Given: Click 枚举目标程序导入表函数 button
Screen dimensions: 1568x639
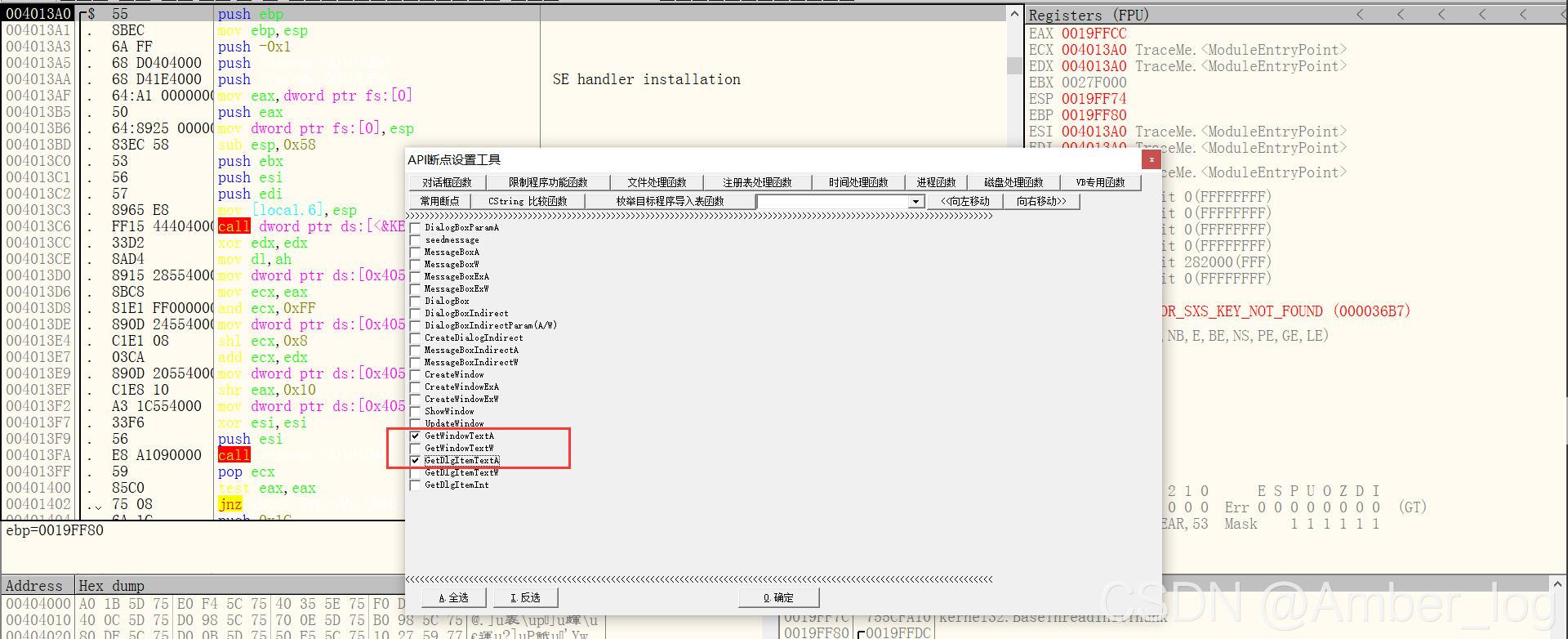Looking at the screenshot, I should coord(670,201).
